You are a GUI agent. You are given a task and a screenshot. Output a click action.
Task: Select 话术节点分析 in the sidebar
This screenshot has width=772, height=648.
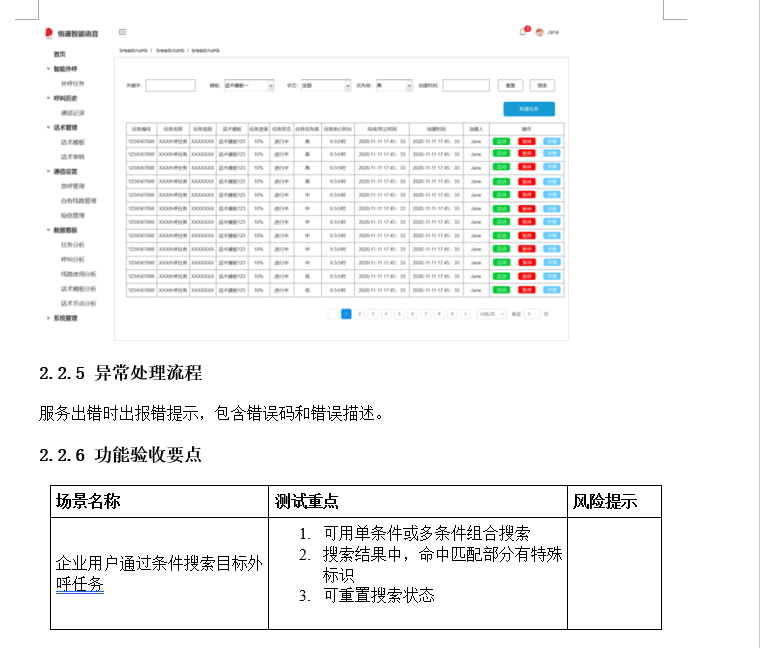coord(78,303)
